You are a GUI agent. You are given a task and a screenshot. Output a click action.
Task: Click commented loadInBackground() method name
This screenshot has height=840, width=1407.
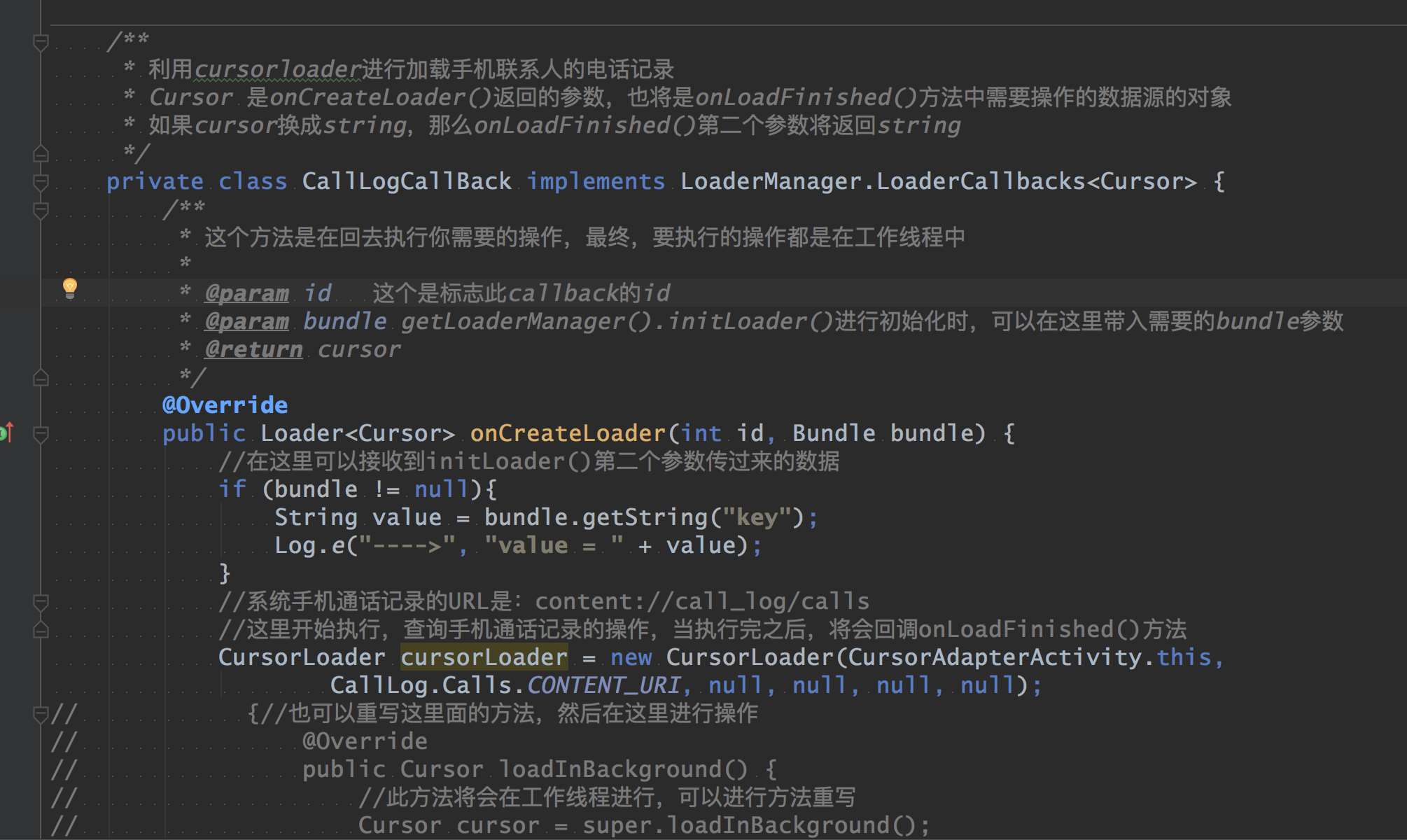[x=624, y=770]
